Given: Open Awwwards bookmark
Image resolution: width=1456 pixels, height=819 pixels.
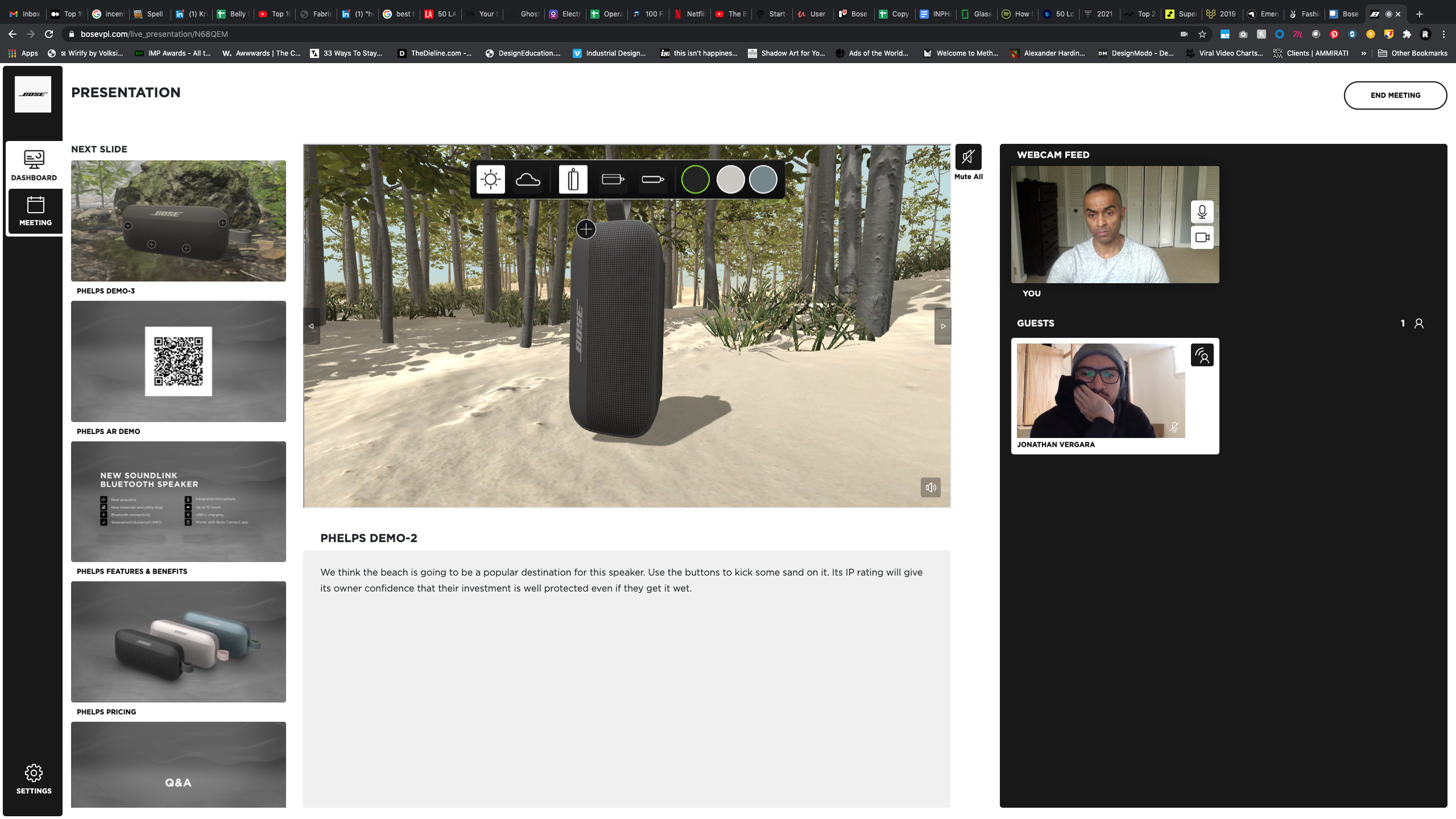Looking at the screenshot, I should [x=261, y=53].
